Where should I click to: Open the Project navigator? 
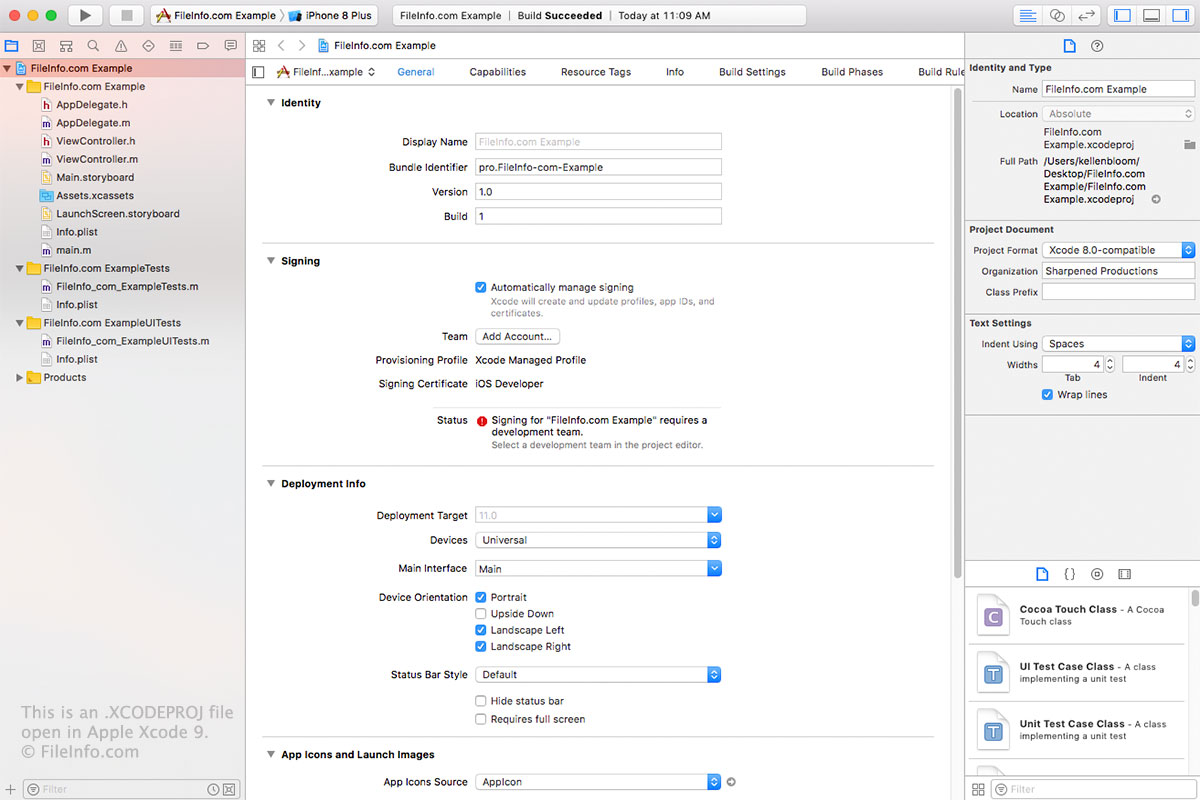tap(11, 46)
